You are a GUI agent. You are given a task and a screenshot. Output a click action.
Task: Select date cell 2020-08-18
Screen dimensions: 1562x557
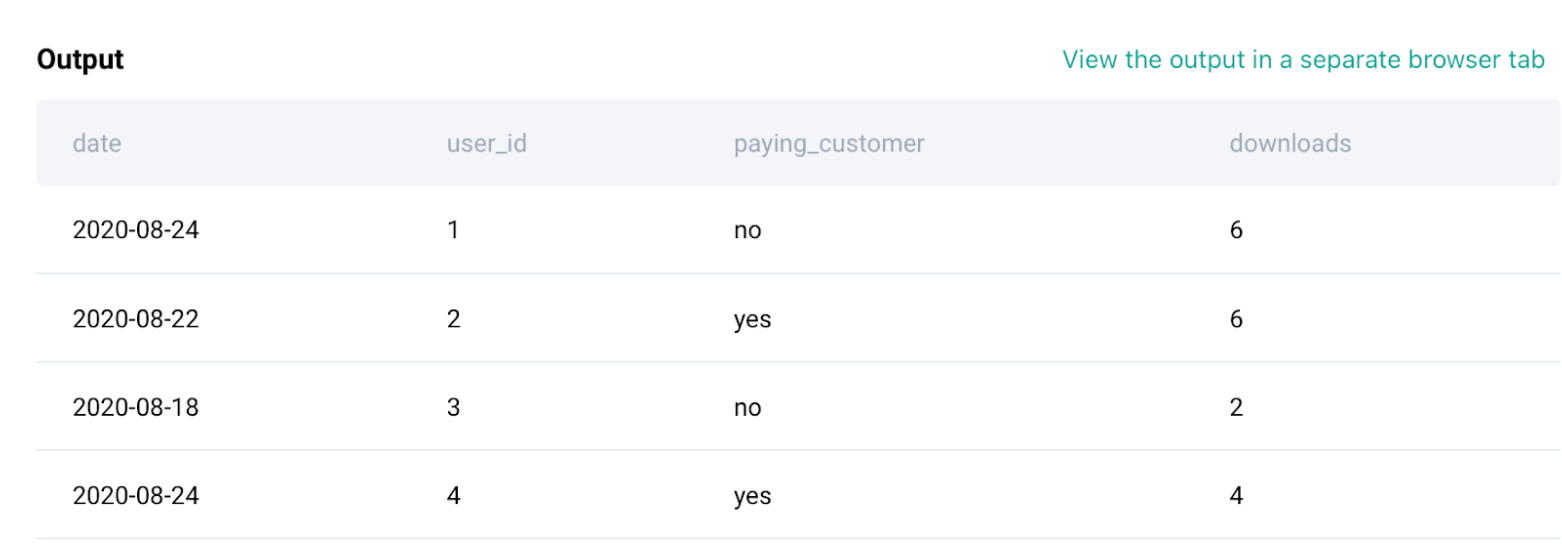[136, 408]
